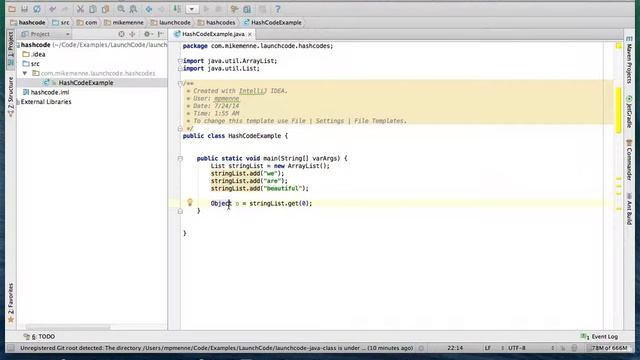Click the Copy toolbar icon

[x=93, y=9]
